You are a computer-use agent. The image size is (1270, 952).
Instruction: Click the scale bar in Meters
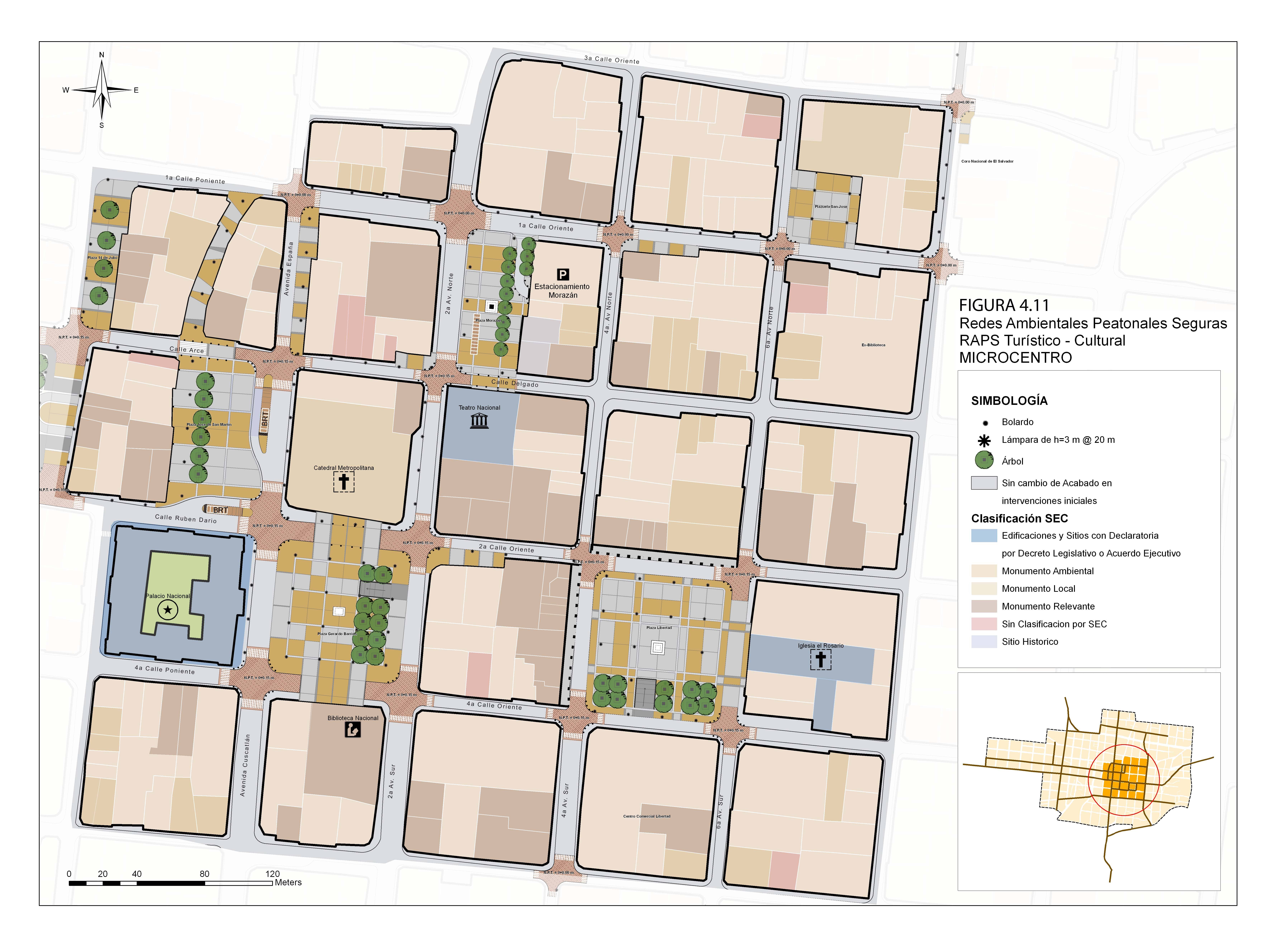[171, 883]
